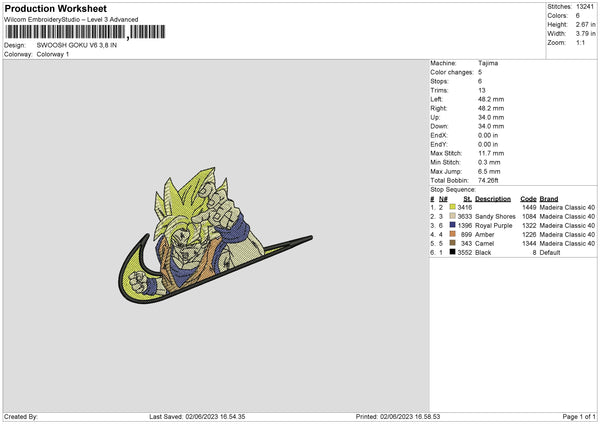
Task: Click the Height value '2.67 in'
Action: tap(585, 24)
